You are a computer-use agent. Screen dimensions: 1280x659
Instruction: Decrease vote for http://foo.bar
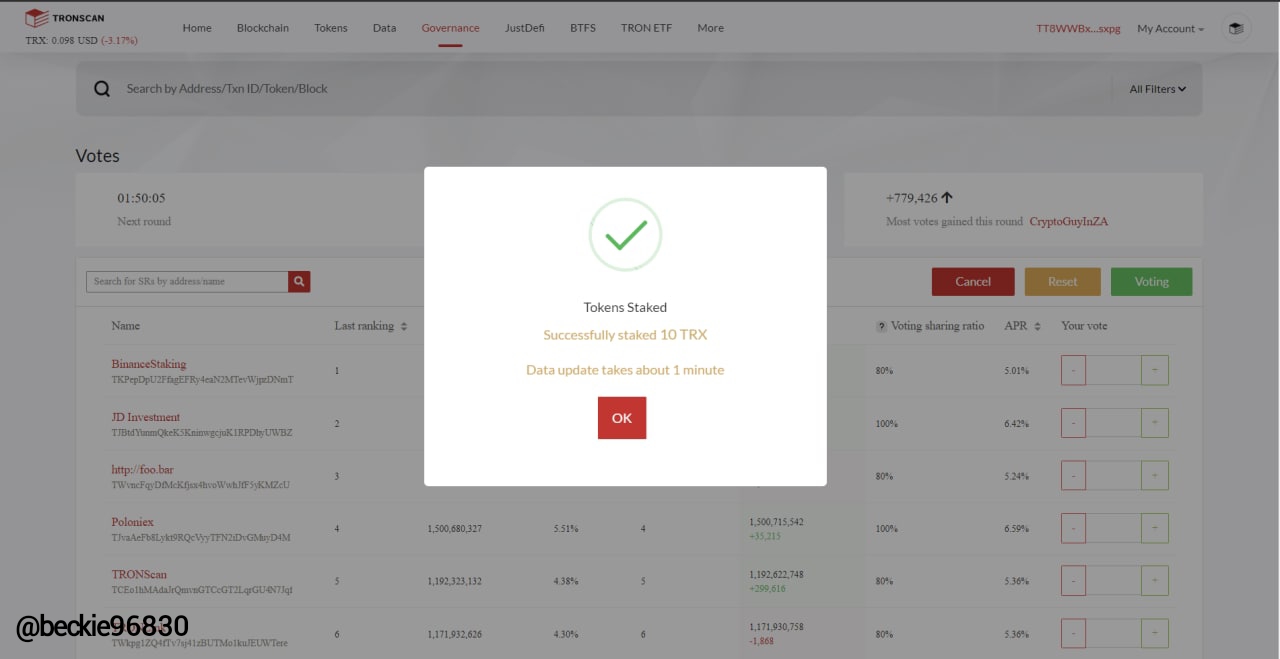click(1073, 475)
